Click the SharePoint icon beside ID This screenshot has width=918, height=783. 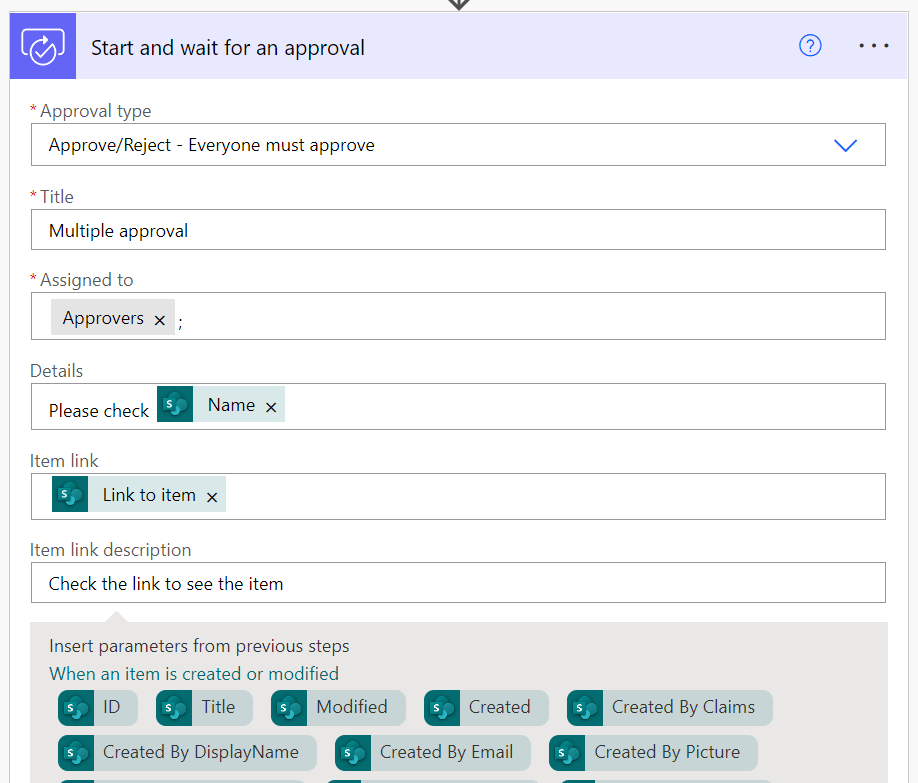76,707
